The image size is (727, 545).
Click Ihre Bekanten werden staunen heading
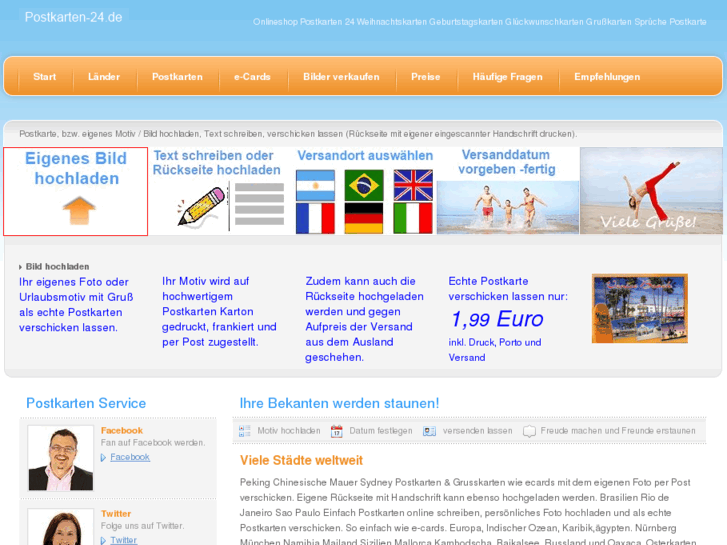339,403
